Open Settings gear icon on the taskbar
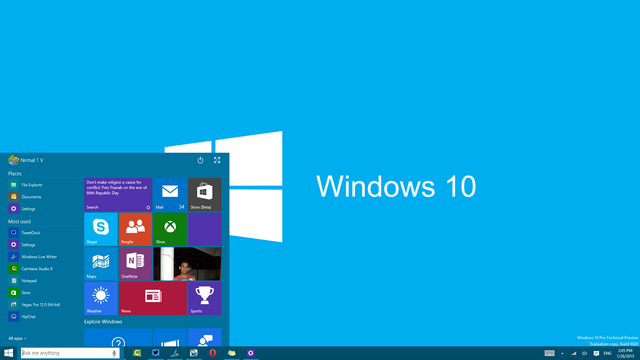This screenshot has height=360, width=640. (x=251, y=353)
